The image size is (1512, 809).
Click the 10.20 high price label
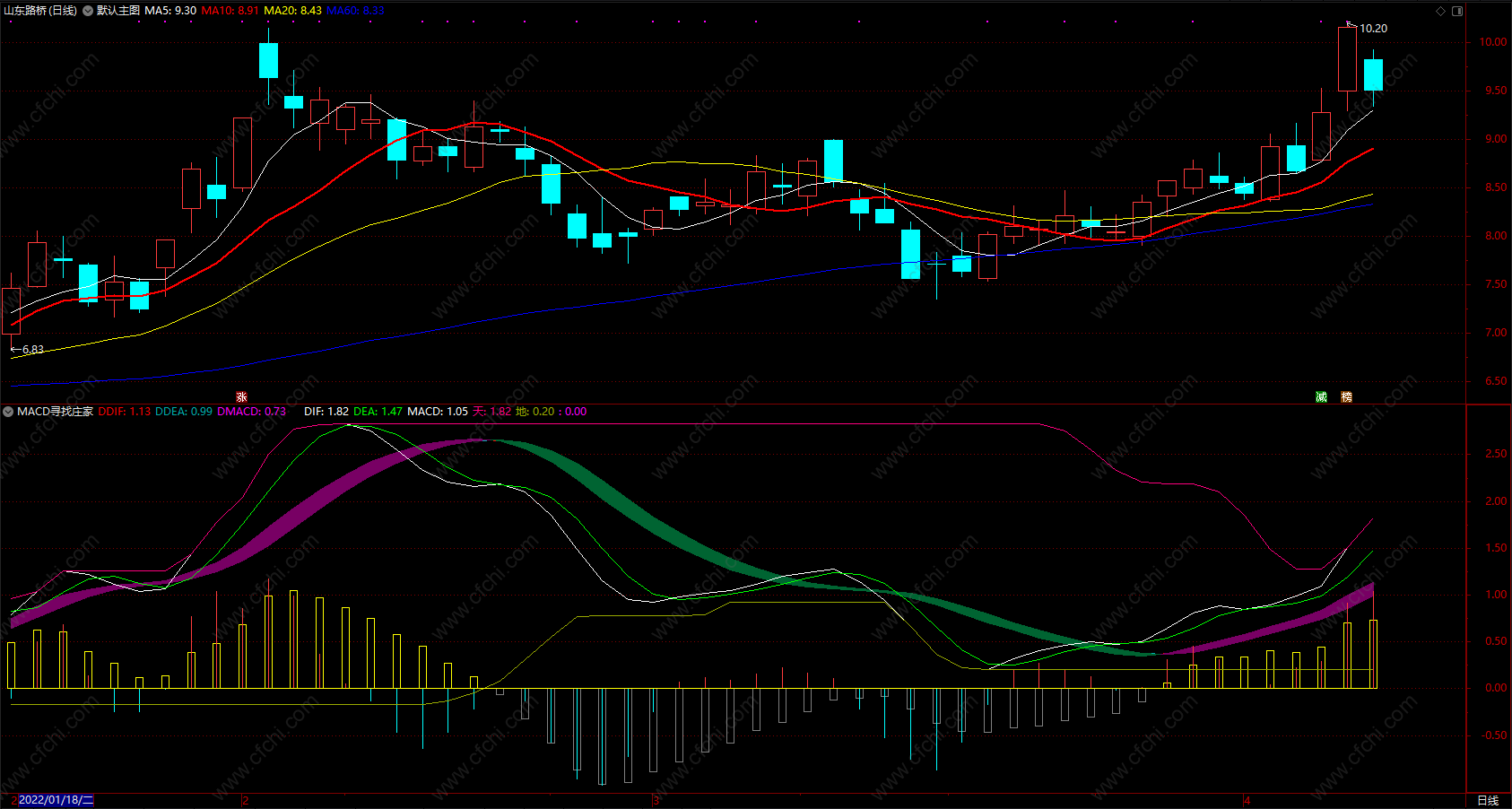pos(1373,29)
